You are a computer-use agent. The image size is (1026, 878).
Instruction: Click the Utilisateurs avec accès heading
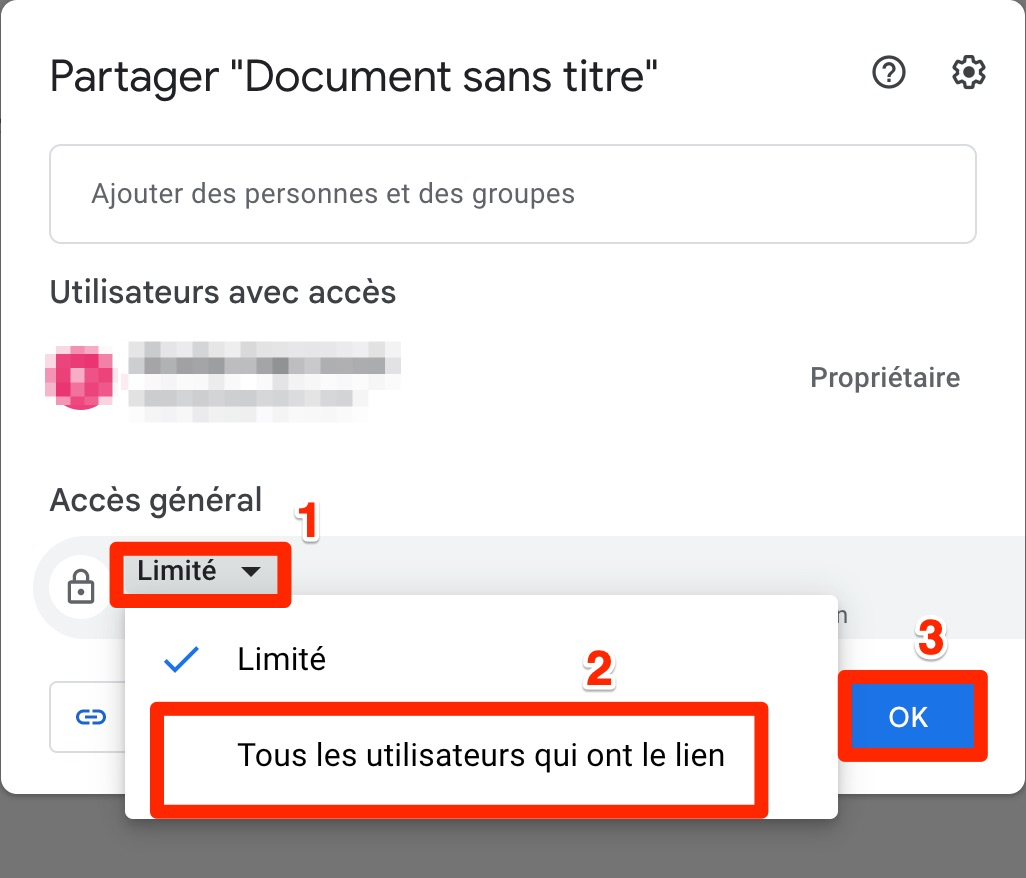[223, 292]
